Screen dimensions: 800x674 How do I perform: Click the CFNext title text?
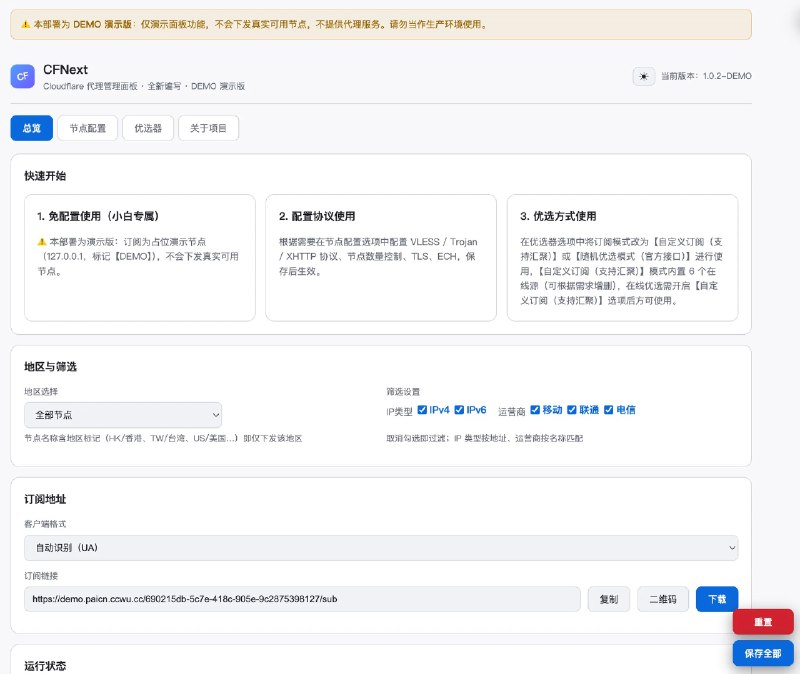coord(65,69)
